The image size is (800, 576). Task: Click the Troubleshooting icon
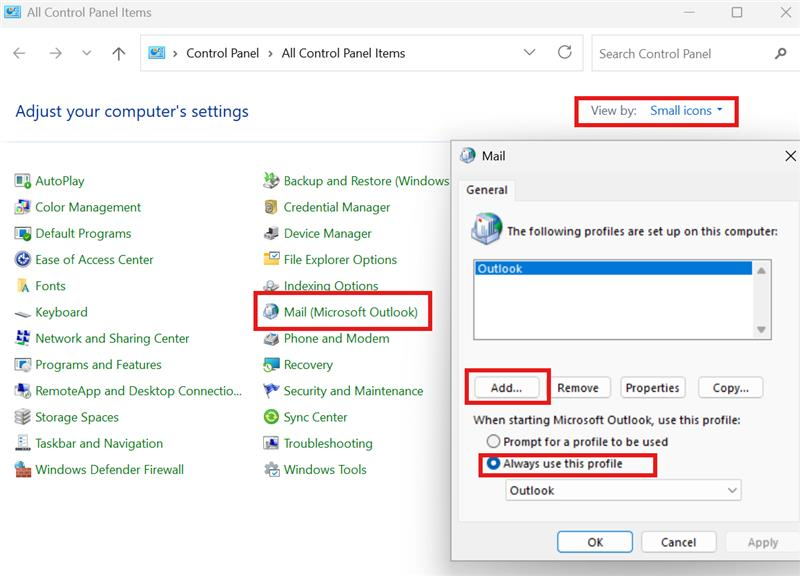coord(271,443)
